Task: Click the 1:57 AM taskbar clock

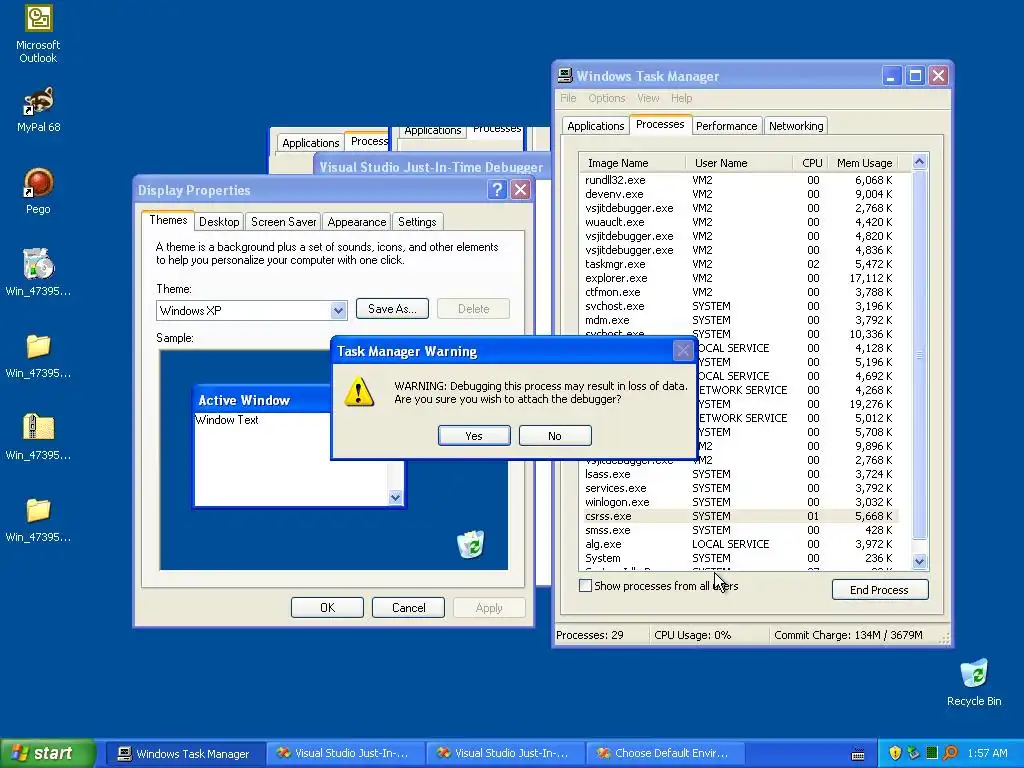Action: click(x=987, y=753)
